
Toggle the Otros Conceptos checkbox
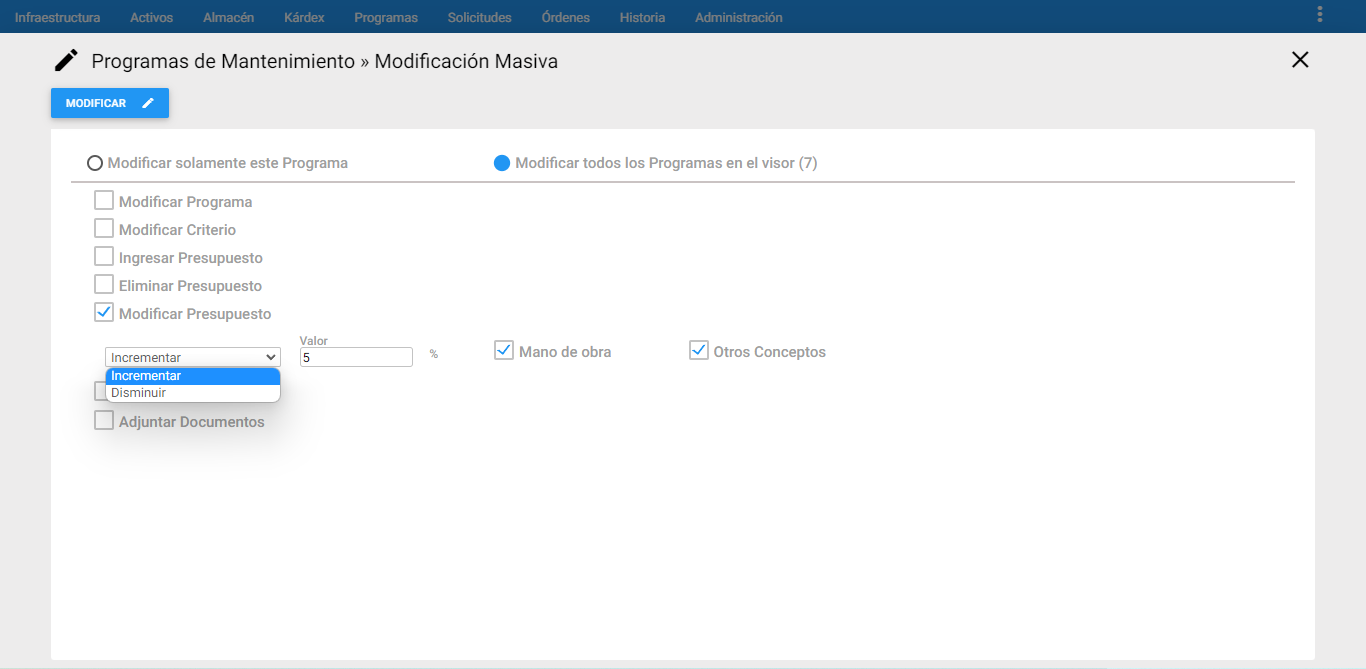tap(699, 351)
